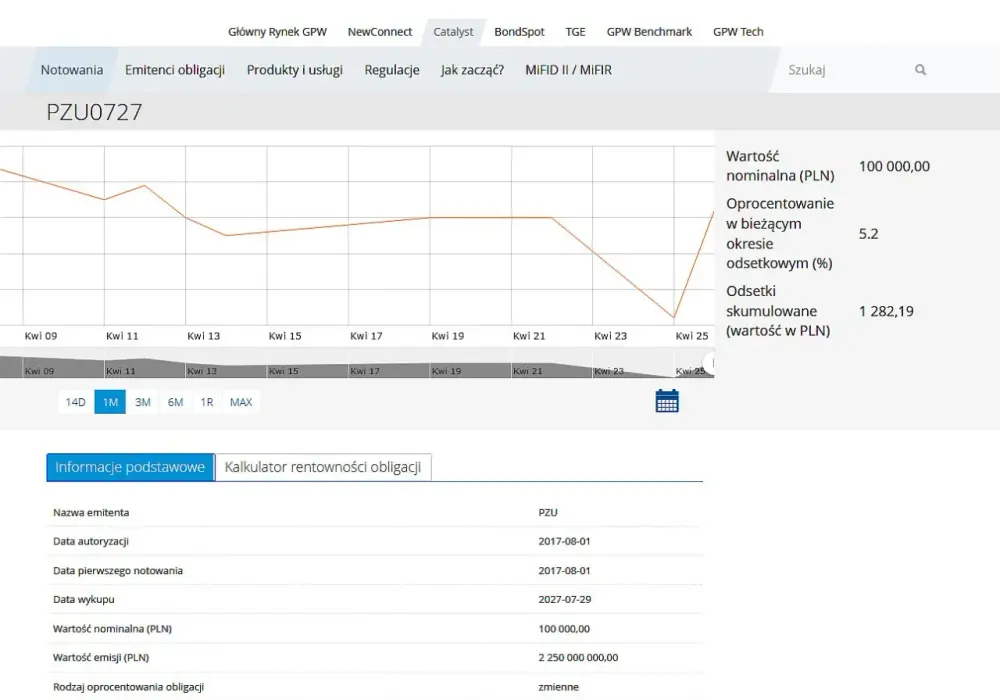Click the PZU0727 page title
Viewport: 1000px width, 700px height.
(x=94, y=112)
